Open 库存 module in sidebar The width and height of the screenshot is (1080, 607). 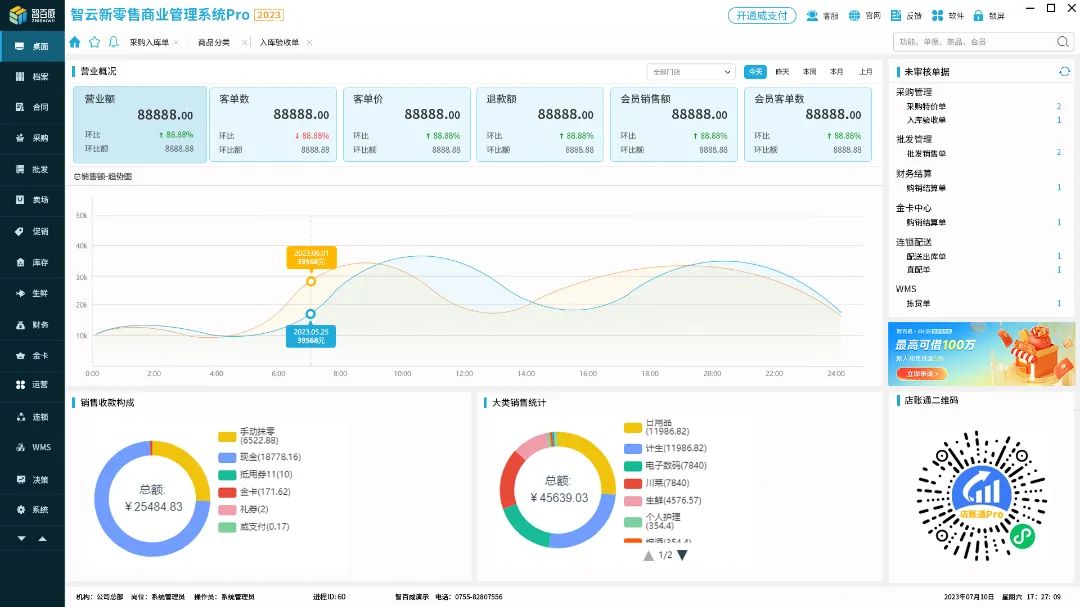32,262
